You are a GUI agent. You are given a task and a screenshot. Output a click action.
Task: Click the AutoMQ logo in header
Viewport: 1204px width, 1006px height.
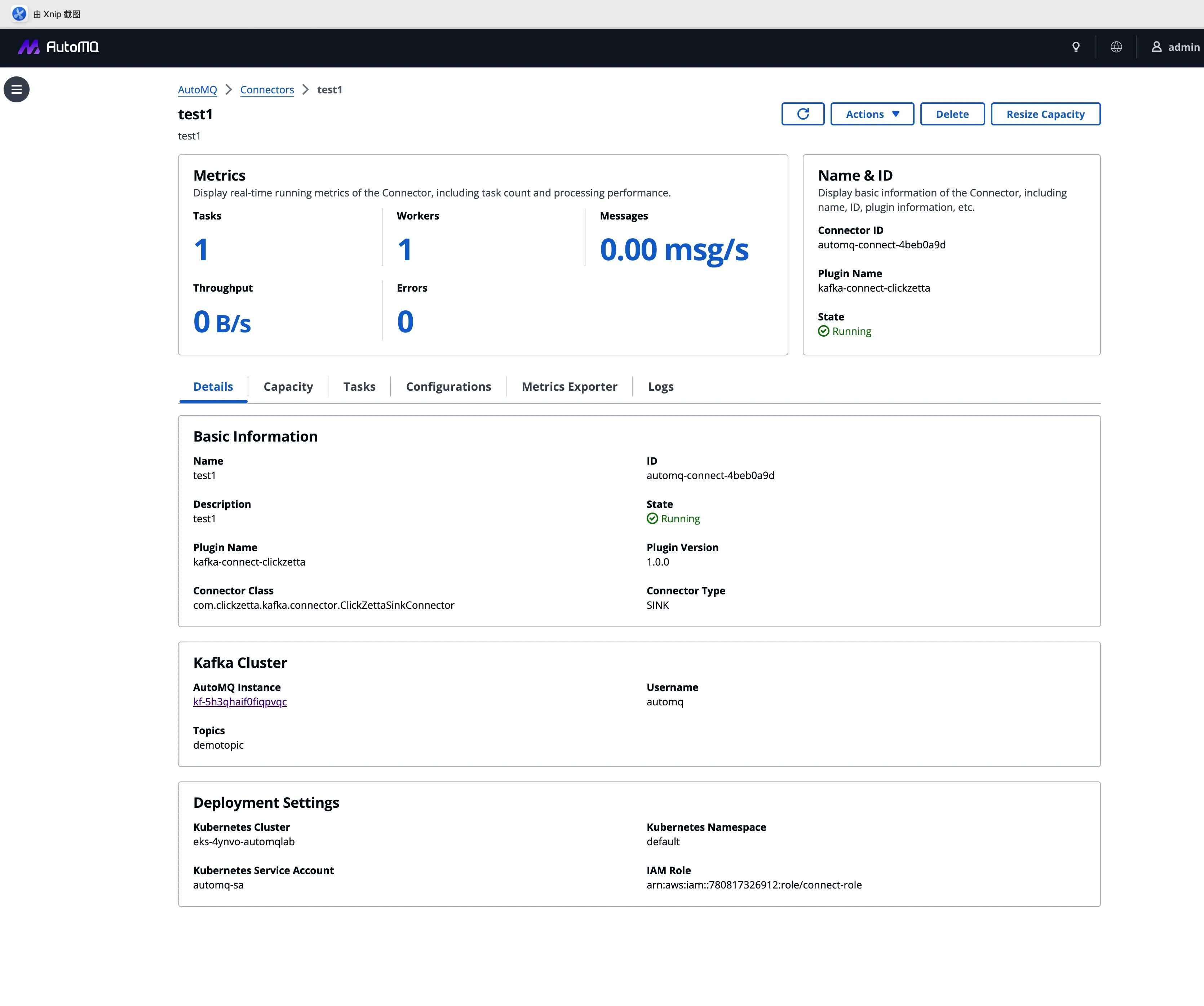(58, 47)
